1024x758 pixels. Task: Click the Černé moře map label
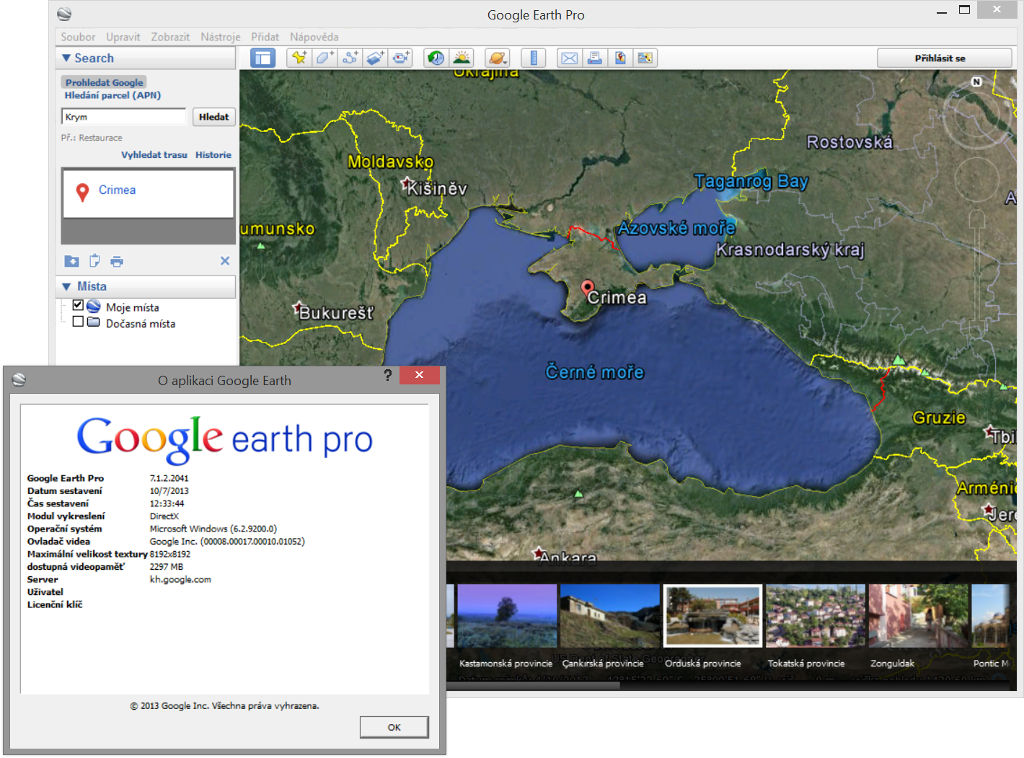pos(594,372)
